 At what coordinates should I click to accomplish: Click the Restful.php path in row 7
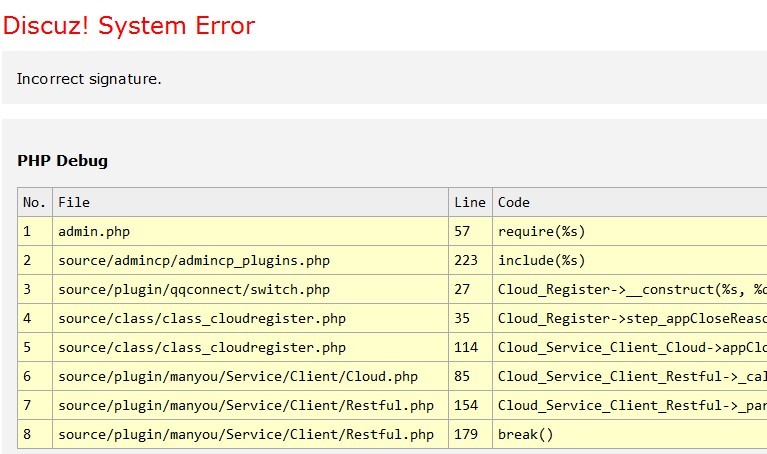(x=246, y=405)
